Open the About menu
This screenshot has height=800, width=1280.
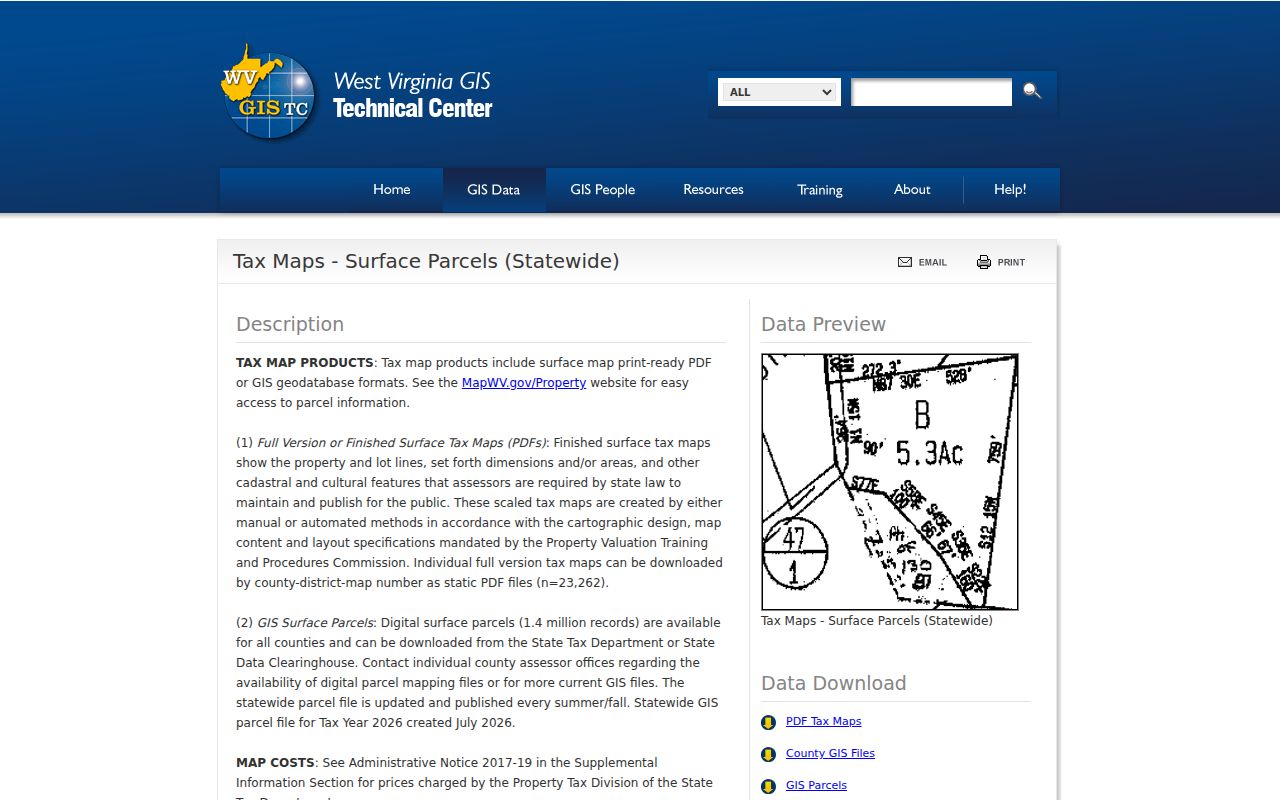point(912,189)
